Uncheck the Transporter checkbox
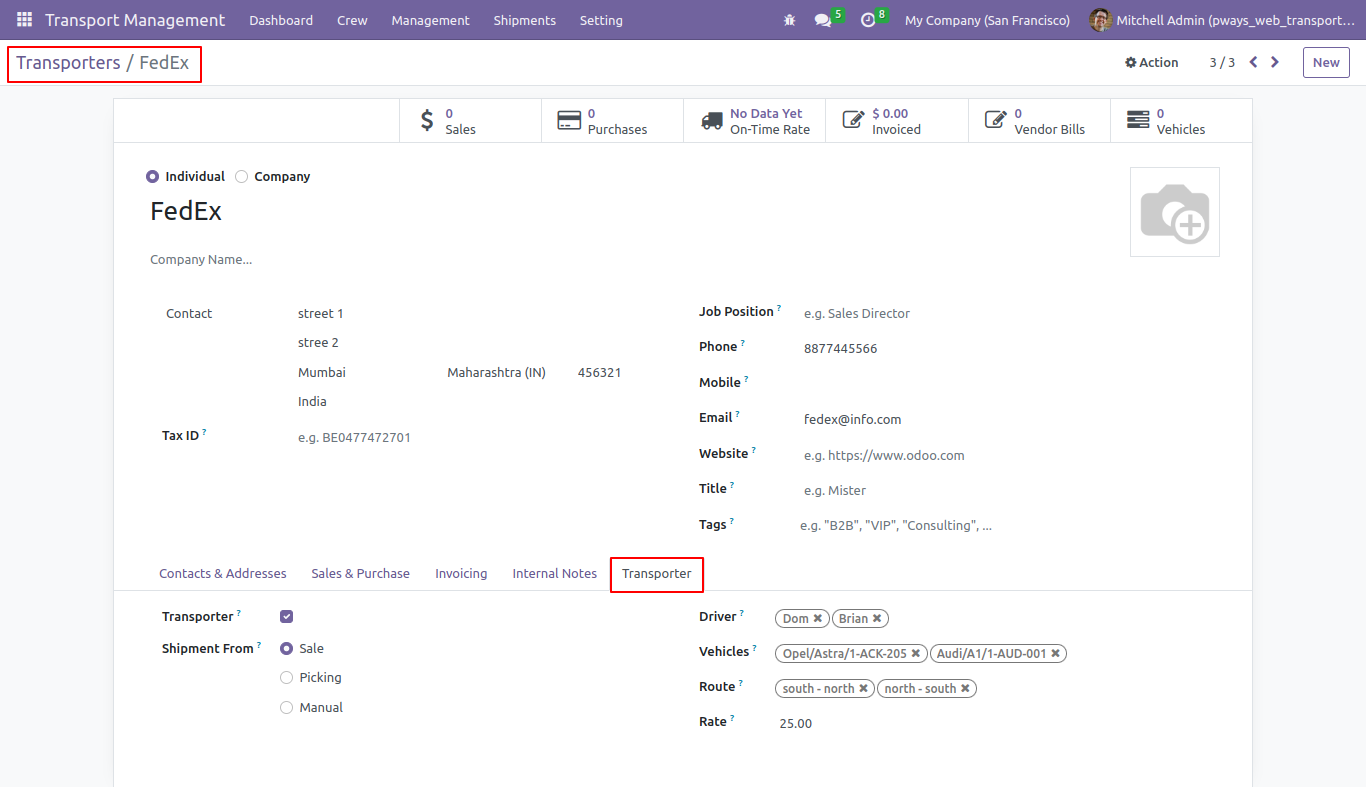1366x787 pixels. coord(287,617)
